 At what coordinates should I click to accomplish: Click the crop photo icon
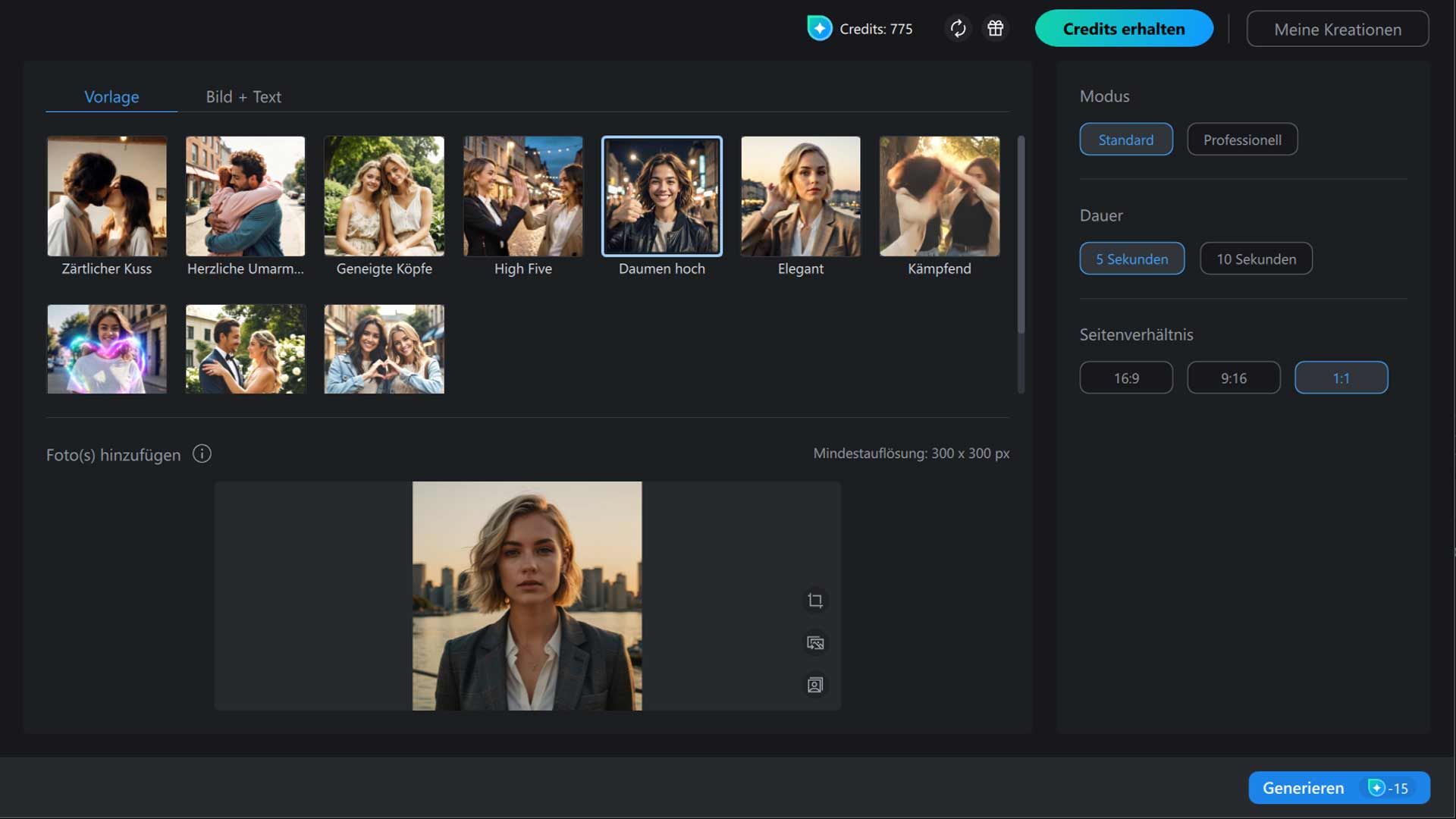(x=815, y=601)
